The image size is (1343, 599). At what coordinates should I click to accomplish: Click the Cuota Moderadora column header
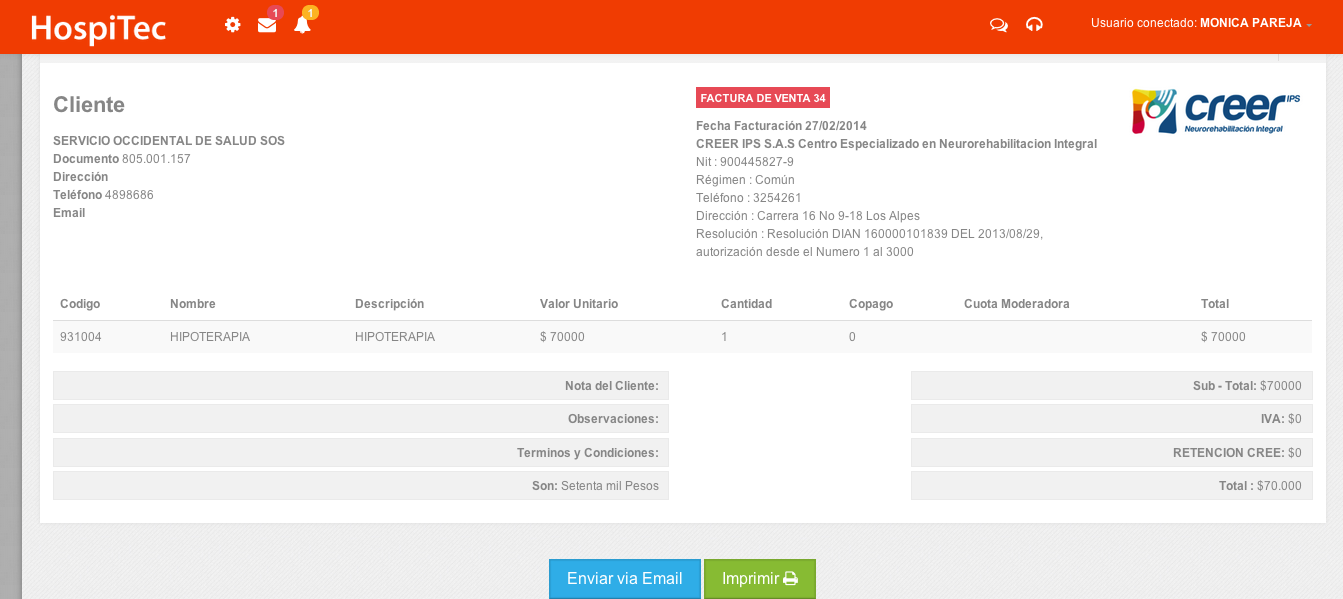pyautogui.click(x=1016, y=304)
